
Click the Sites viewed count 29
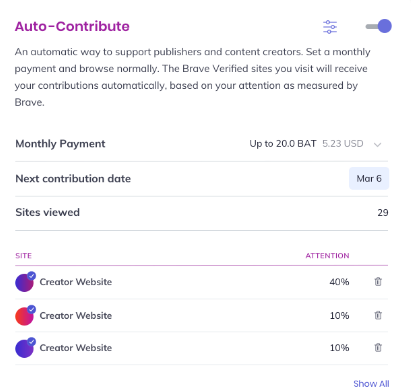[383, 213]
